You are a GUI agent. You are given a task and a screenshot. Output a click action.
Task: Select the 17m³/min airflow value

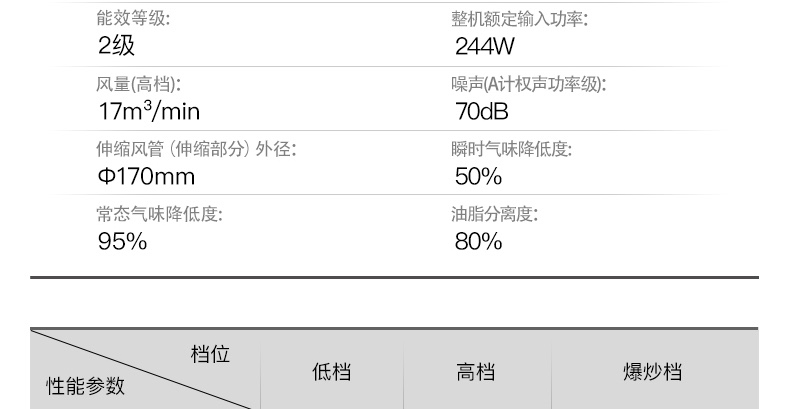click(149, 111)
